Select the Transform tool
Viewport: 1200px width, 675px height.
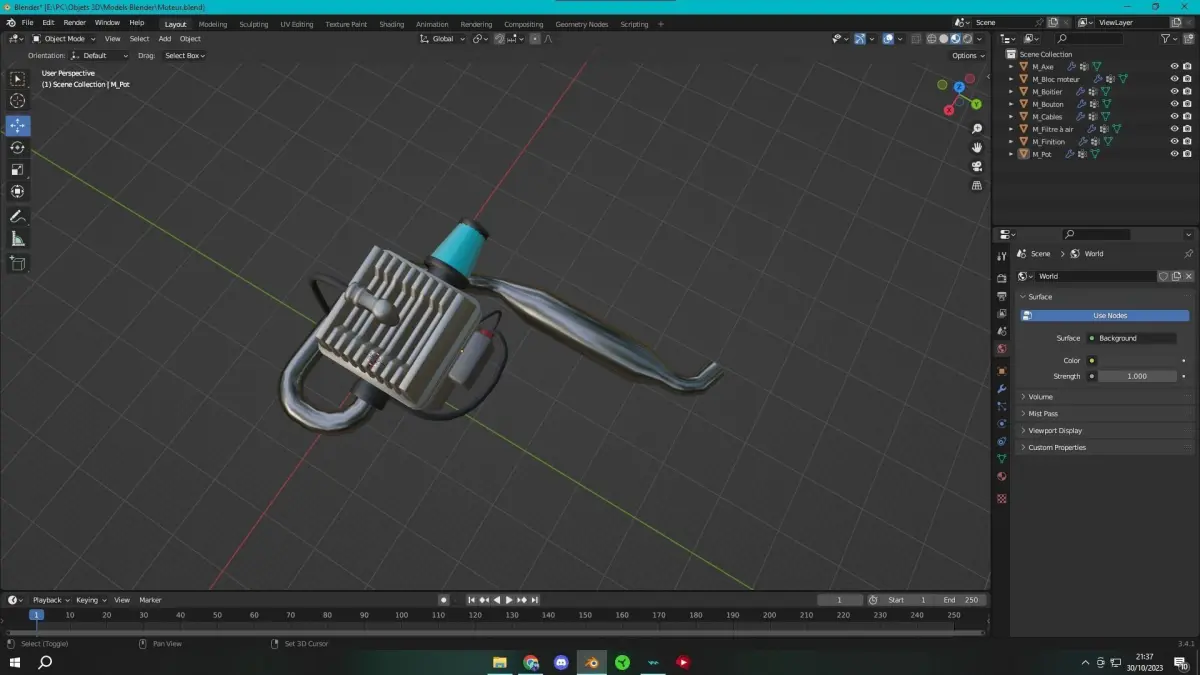click(18, 191)
